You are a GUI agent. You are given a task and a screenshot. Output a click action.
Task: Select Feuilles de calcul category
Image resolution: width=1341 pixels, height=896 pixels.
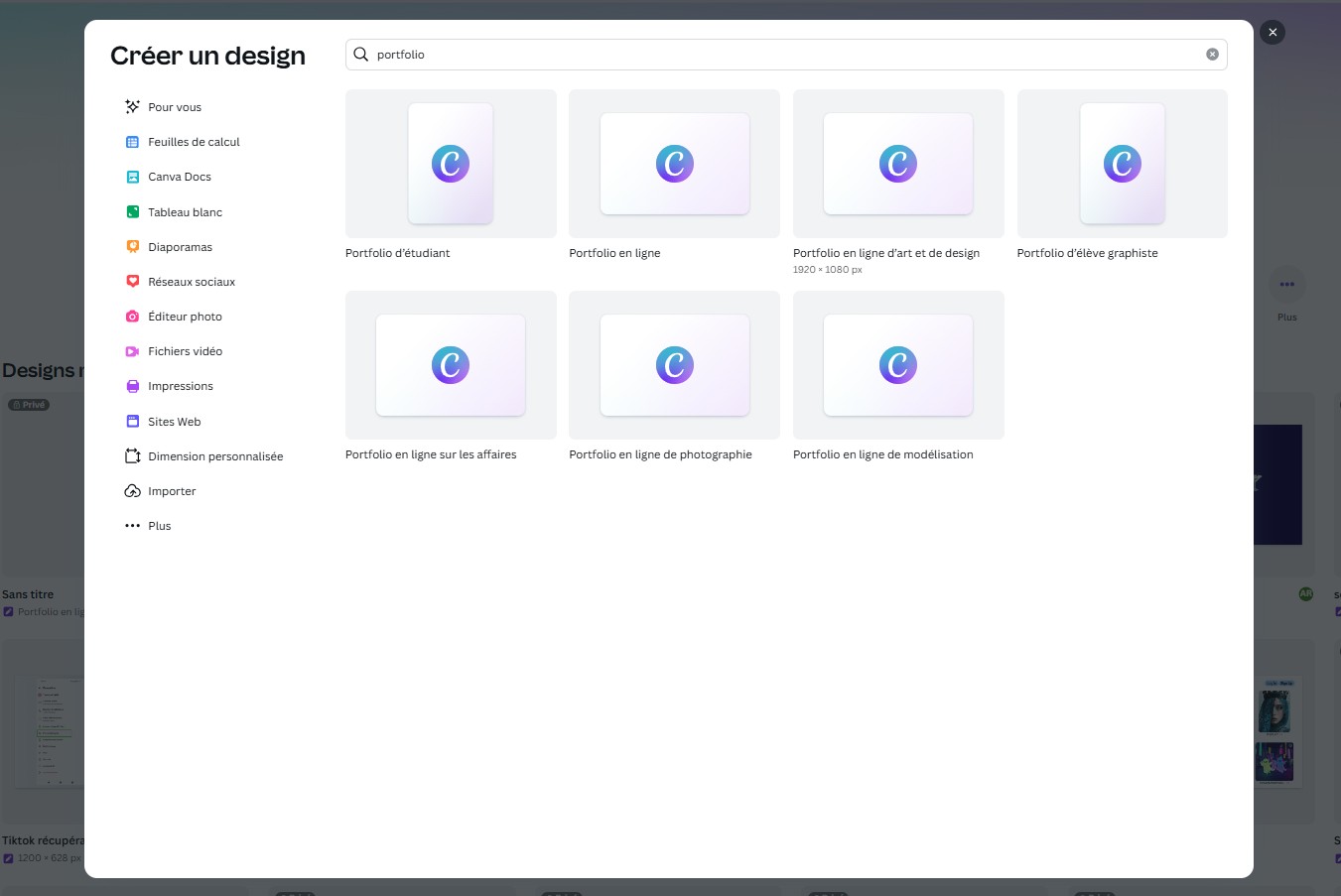tap(194, 142)
